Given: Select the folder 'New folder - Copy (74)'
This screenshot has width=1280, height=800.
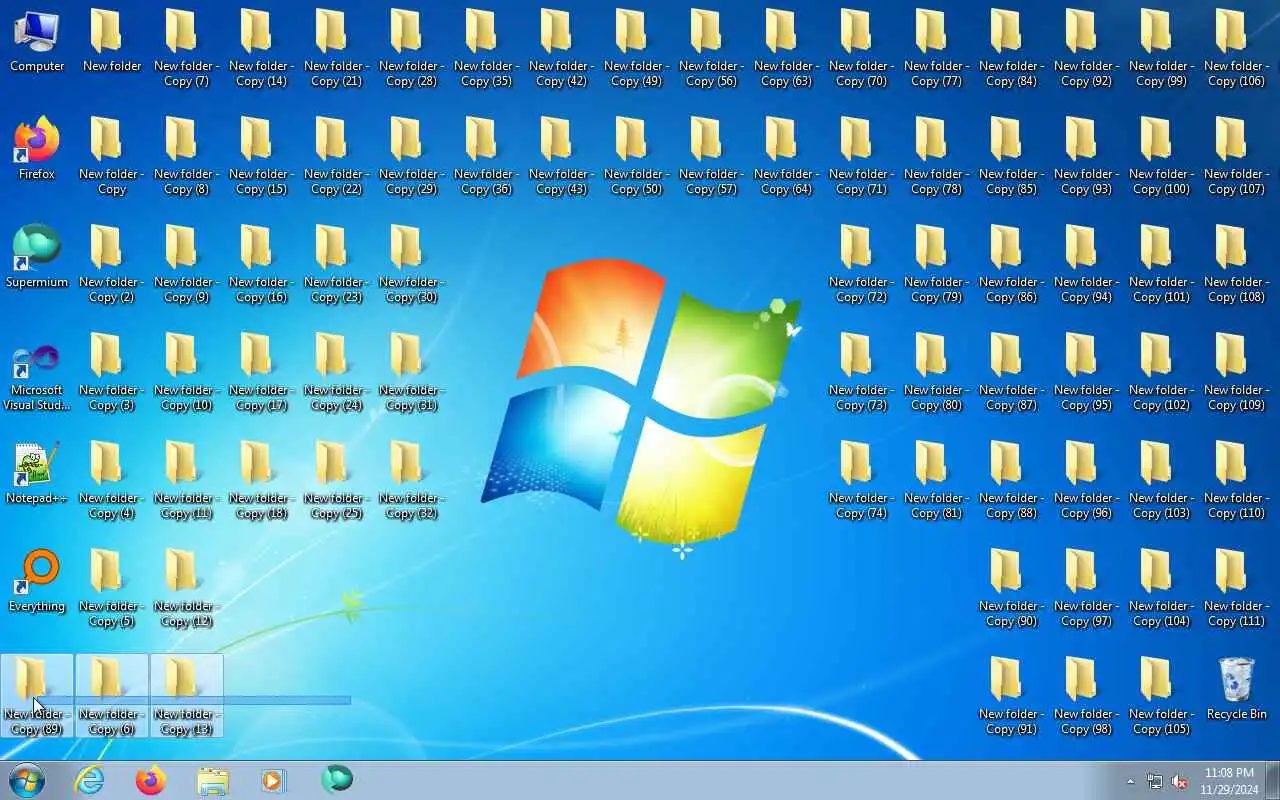Looking at the screenshot, I should (x=862, y=480).
